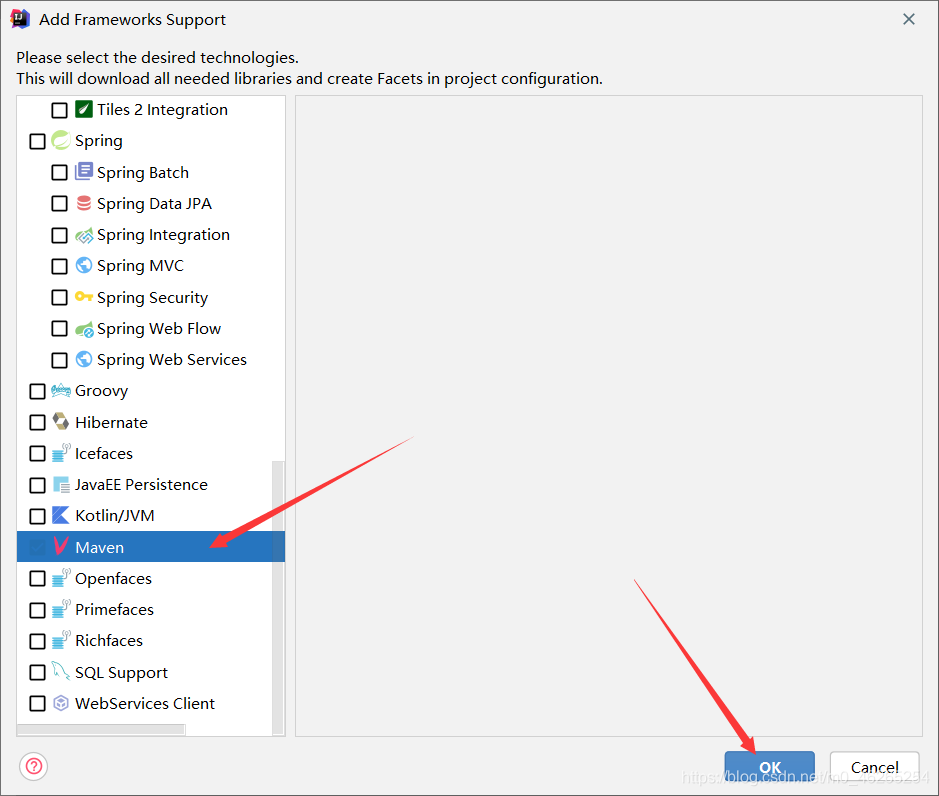Image resolution: width=939 pixels, height=796 pixels.
Task: Enable the Spring MVC checkbox
Action: (x=60, y=266)
